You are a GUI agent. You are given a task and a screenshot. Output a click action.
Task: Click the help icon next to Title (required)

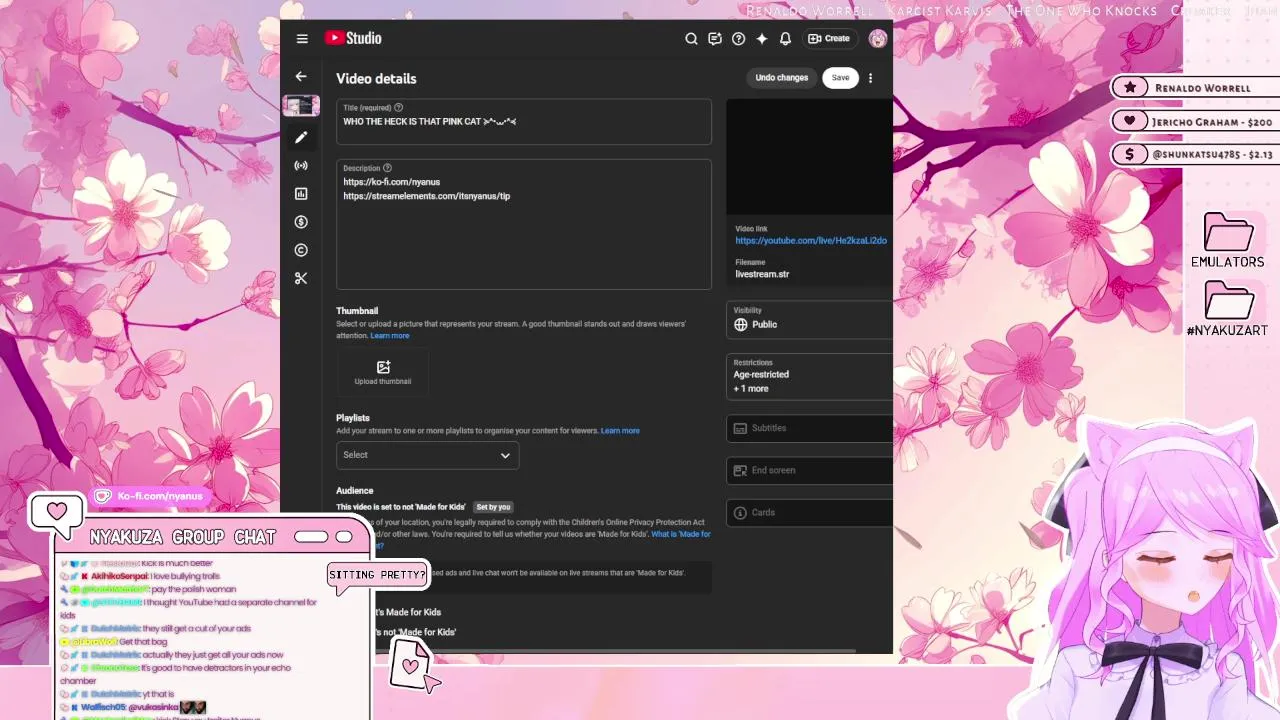tap(398, 107)
